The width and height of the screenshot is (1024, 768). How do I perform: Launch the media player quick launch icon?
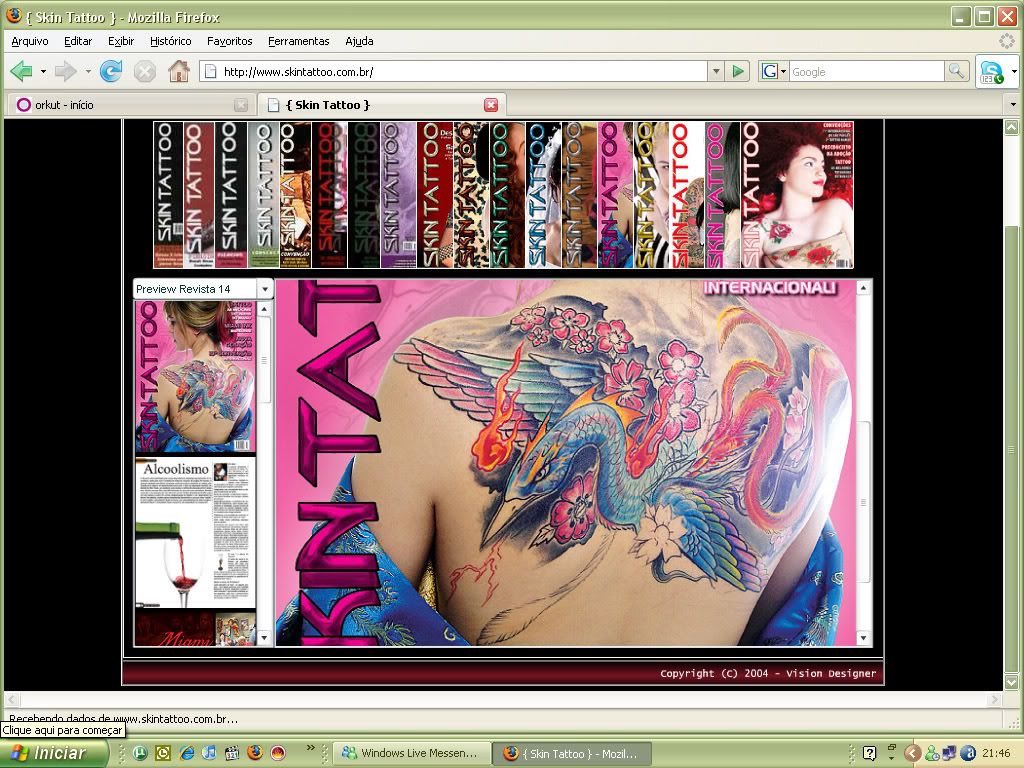coord(232,753)
